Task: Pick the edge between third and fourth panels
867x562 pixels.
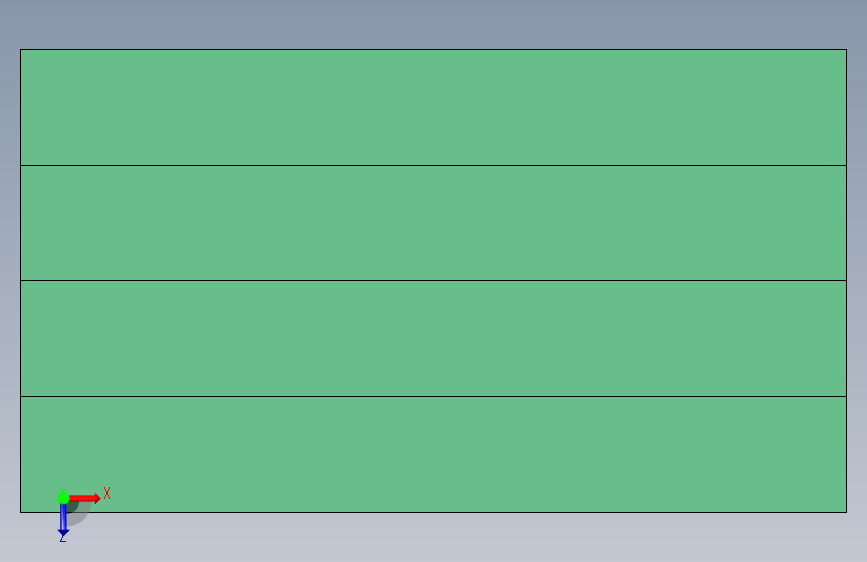Action: 434,397
